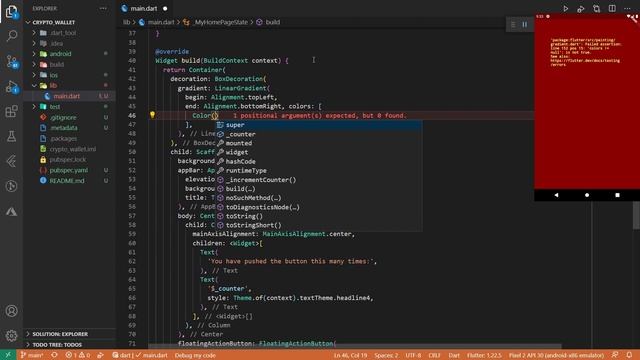The image size is (640, 360).
Task: Open pubspec.yaml in explorer
Action: (69, 170)
